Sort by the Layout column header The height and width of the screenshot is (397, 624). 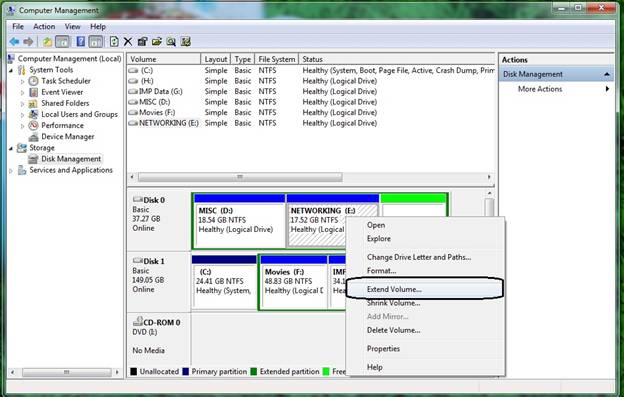tap(216, 59)
